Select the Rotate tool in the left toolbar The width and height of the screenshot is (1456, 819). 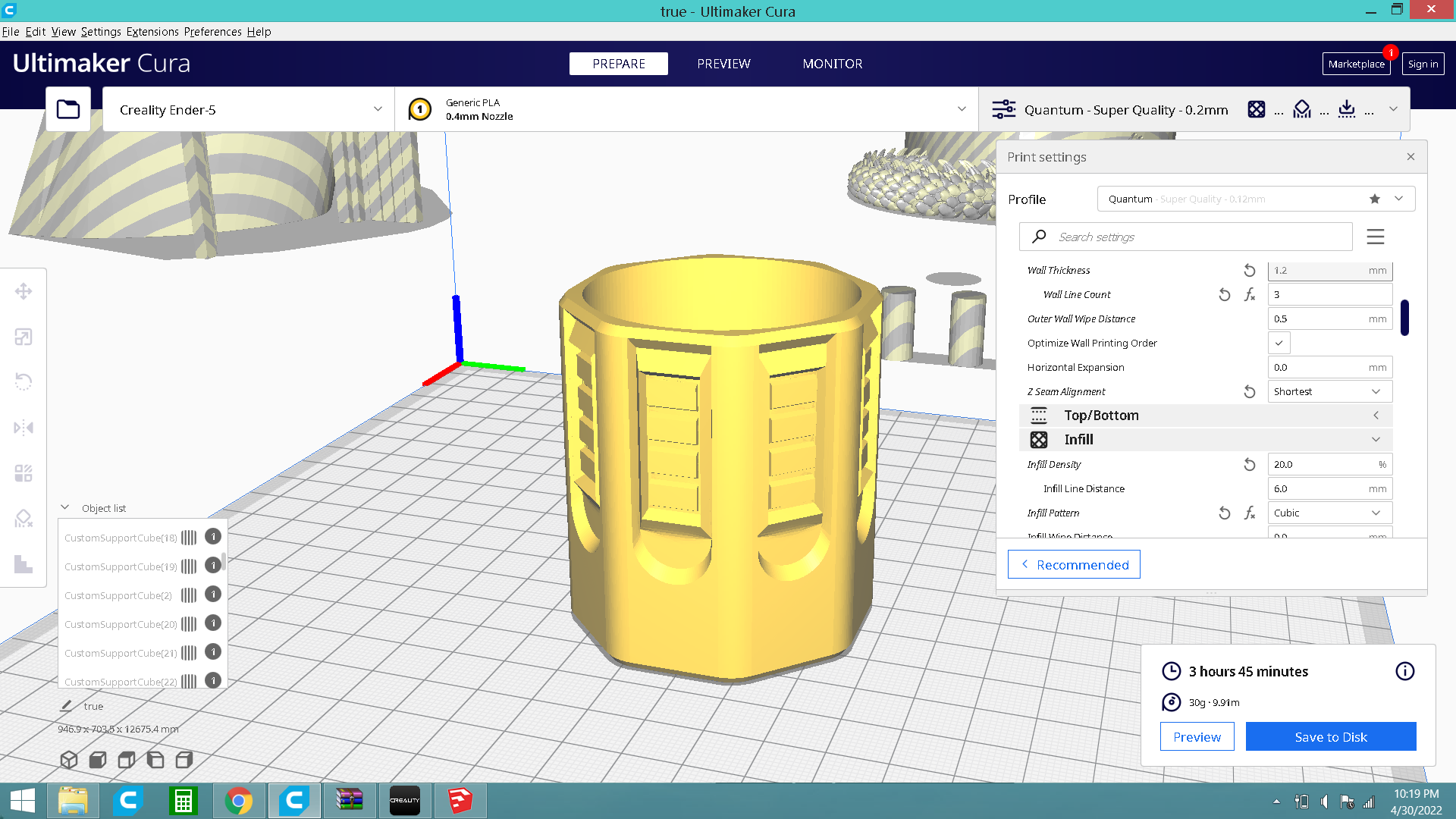[x=24, y=381]
